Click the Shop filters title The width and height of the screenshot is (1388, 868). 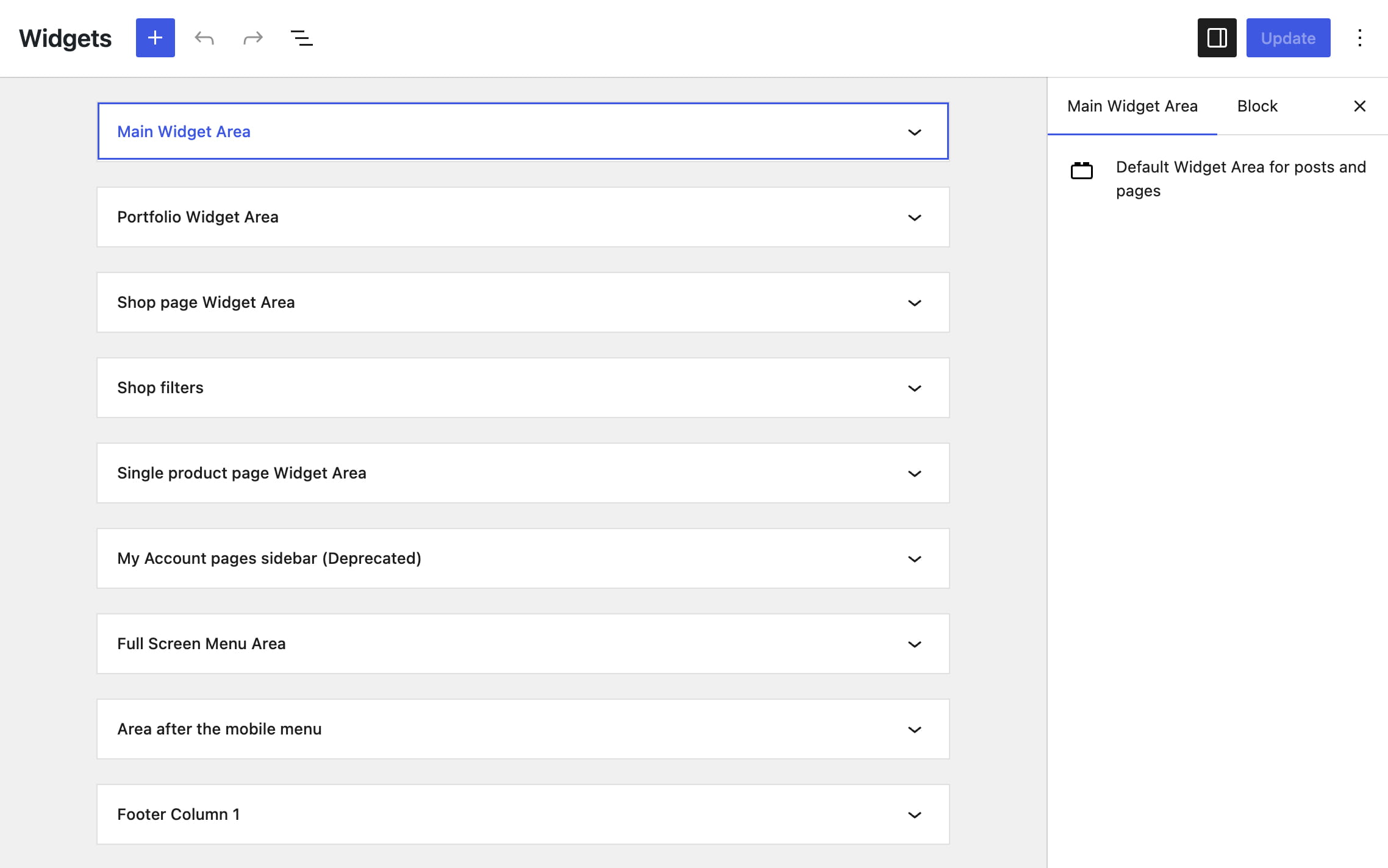[160, 388]
